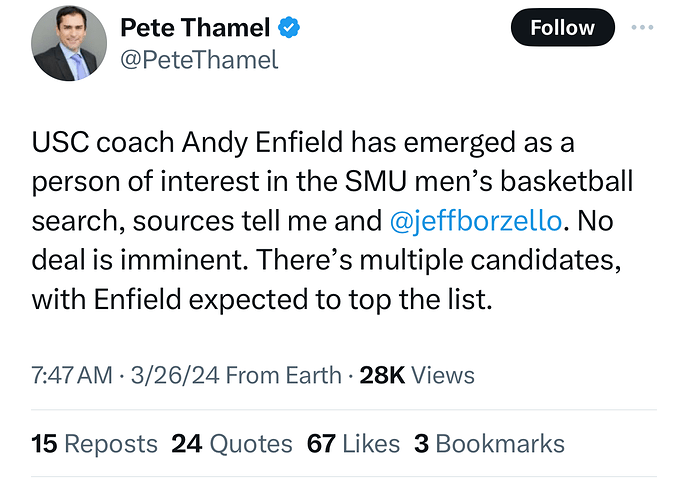Follow Pete Thamel
This screenshot has height=485, width=689.
tap(562, 27)
